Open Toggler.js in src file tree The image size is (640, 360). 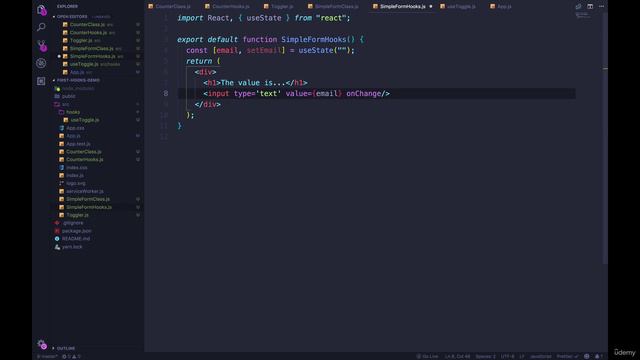coord(78,215)
